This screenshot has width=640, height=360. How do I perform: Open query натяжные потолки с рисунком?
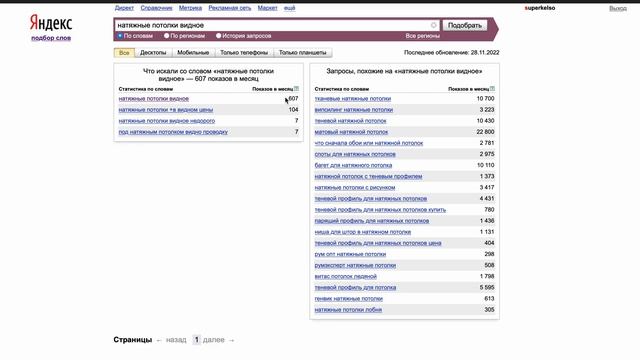[355, 187]
